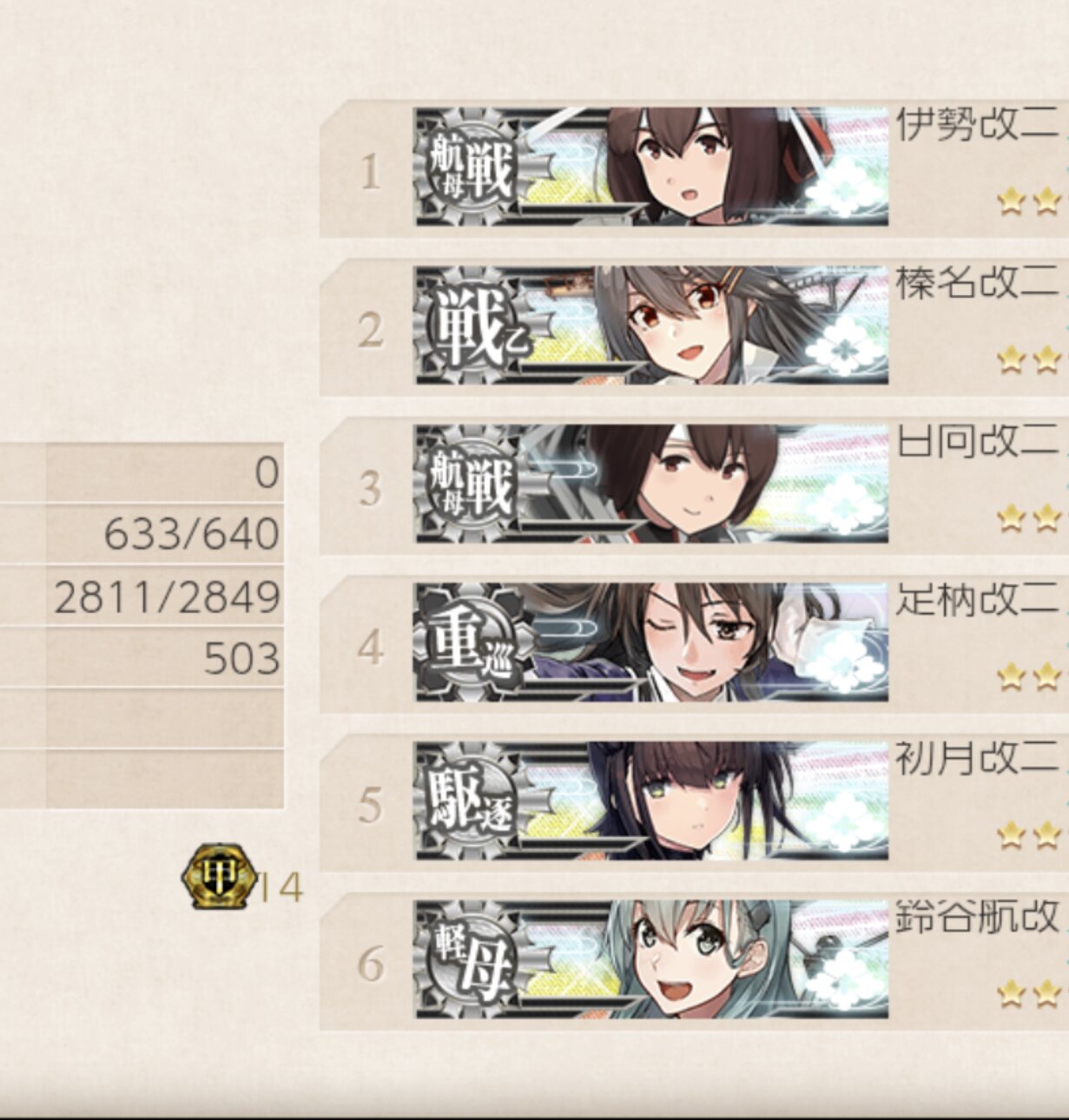Click the 鈴谷航改 ship name label
Viewport: 1069px width, 1120px height.
[978, 916]
